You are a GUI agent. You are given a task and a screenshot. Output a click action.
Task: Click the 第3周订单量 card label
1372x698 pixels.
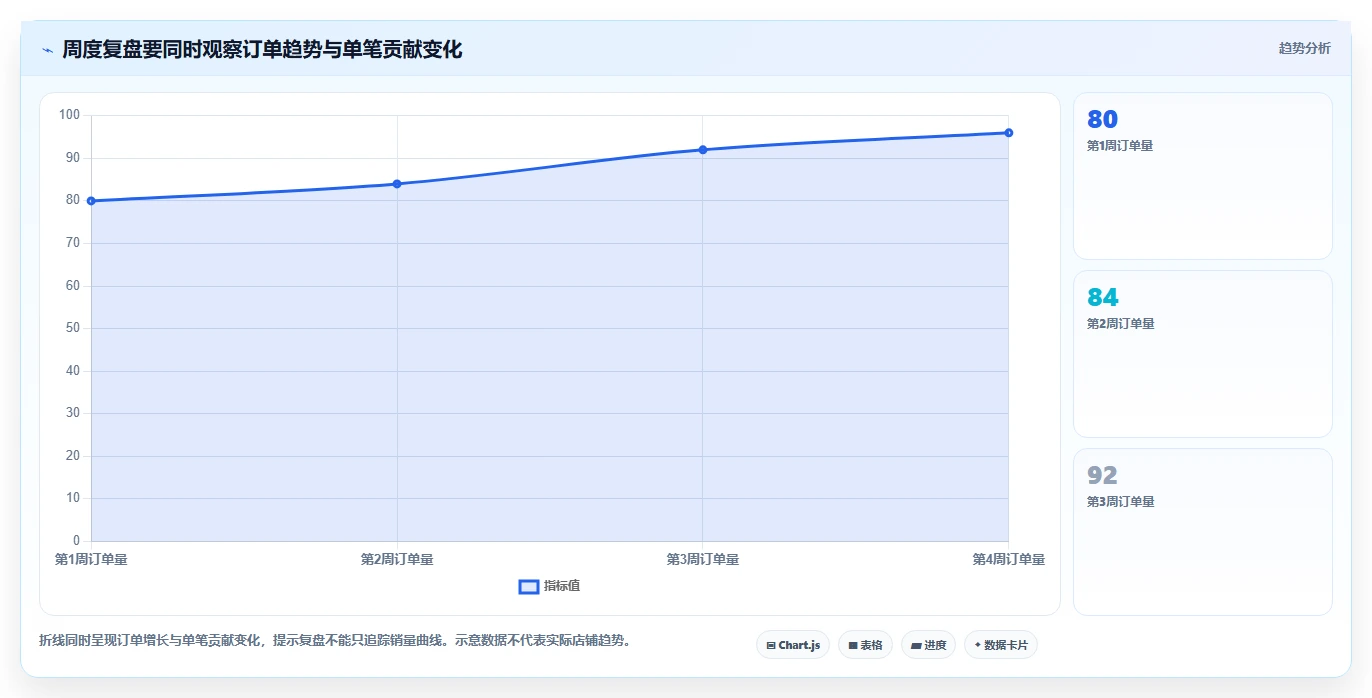[1120, 502]
